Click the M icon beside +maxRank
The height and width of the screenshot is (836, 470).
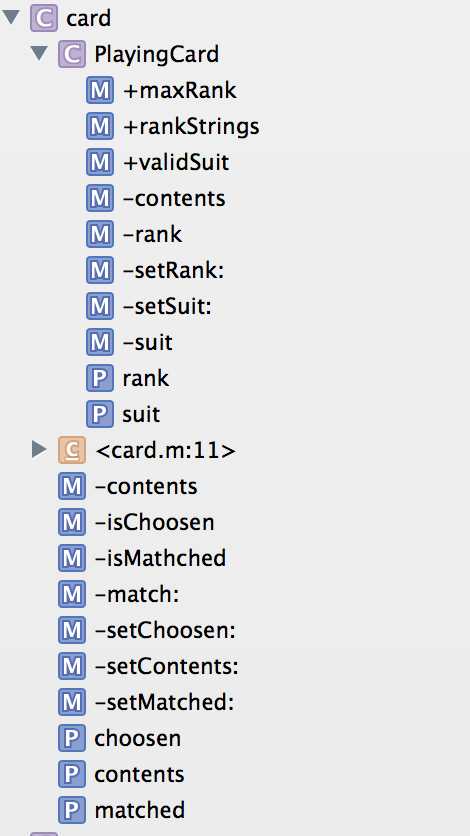click(100, 90)
